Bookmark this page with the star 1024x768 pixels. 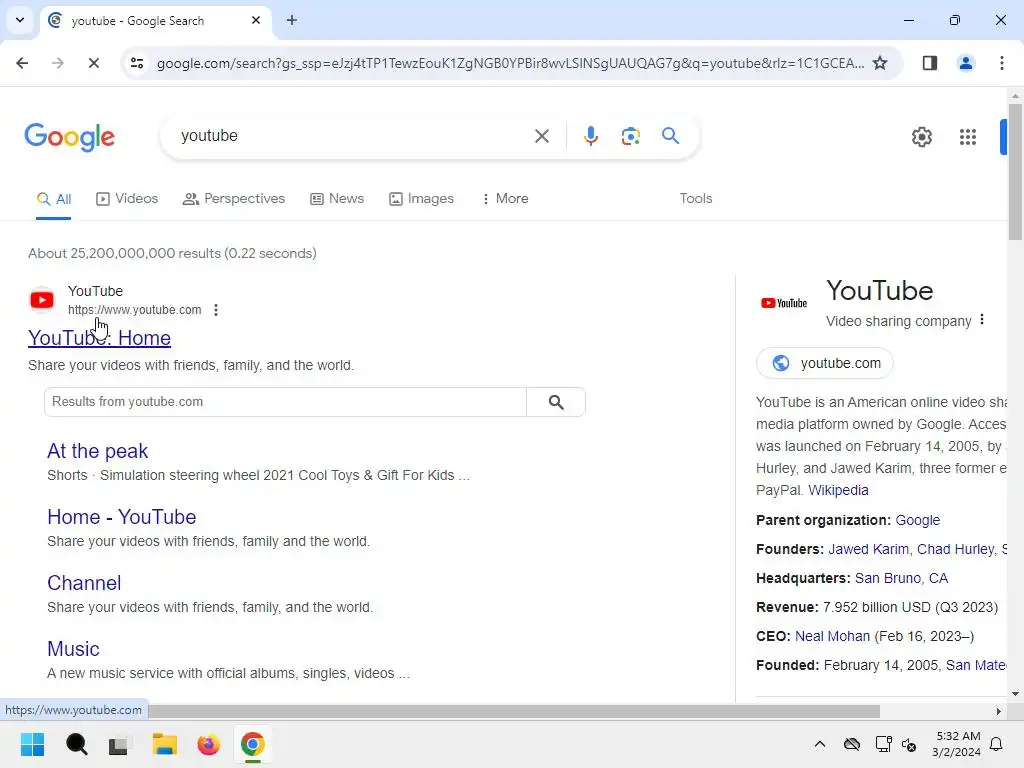click(x=880, y=63)
